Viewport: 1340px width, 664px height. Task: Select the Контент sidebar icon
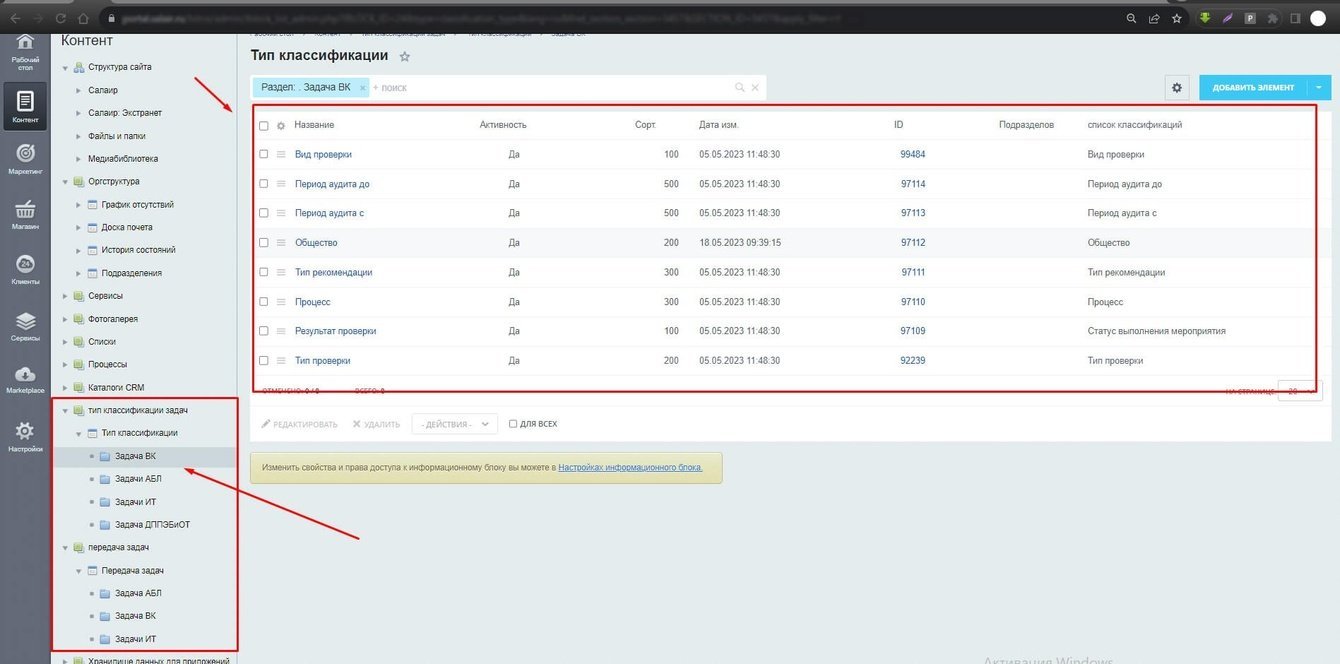pos(25,107)
